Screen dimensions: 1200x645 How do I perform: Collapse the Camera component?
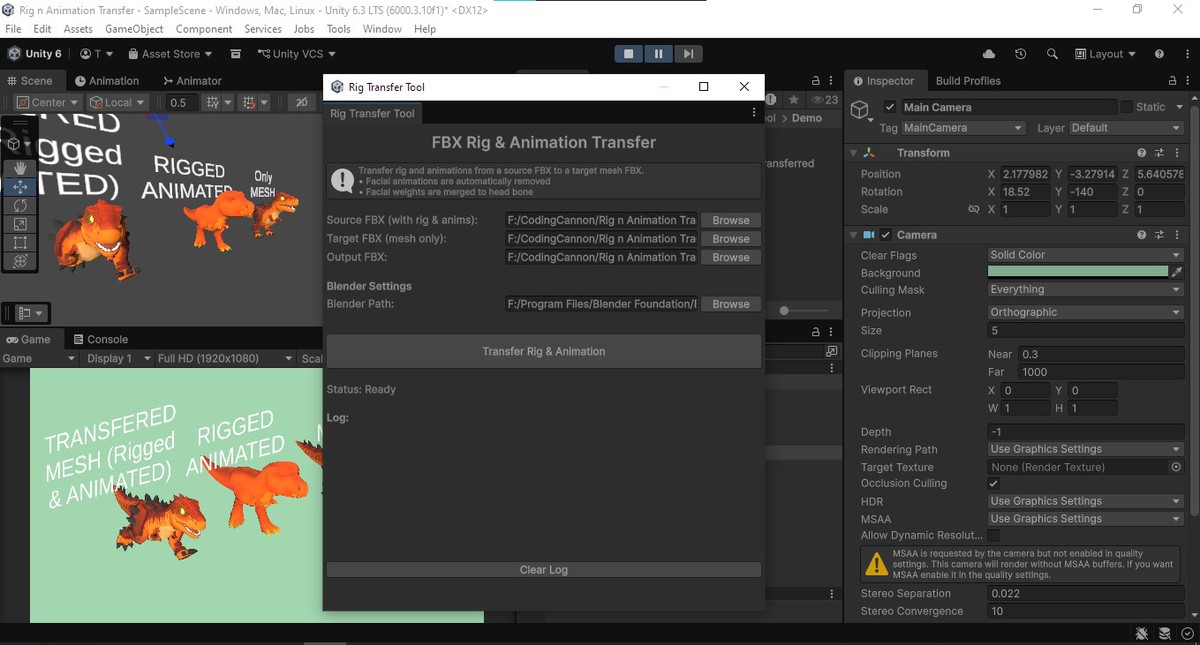[x=853, y=235]
